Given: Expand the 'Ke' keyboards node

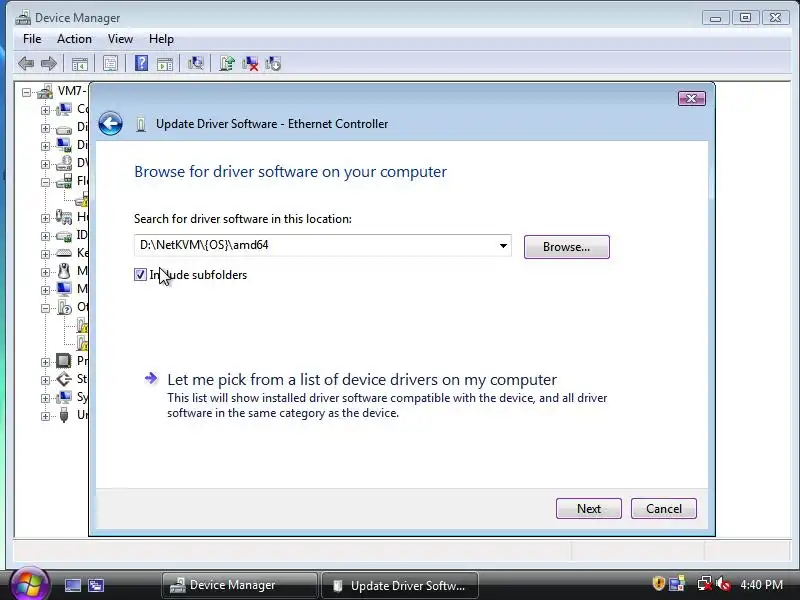Looking at the screenshot, I should pos(45,254).
